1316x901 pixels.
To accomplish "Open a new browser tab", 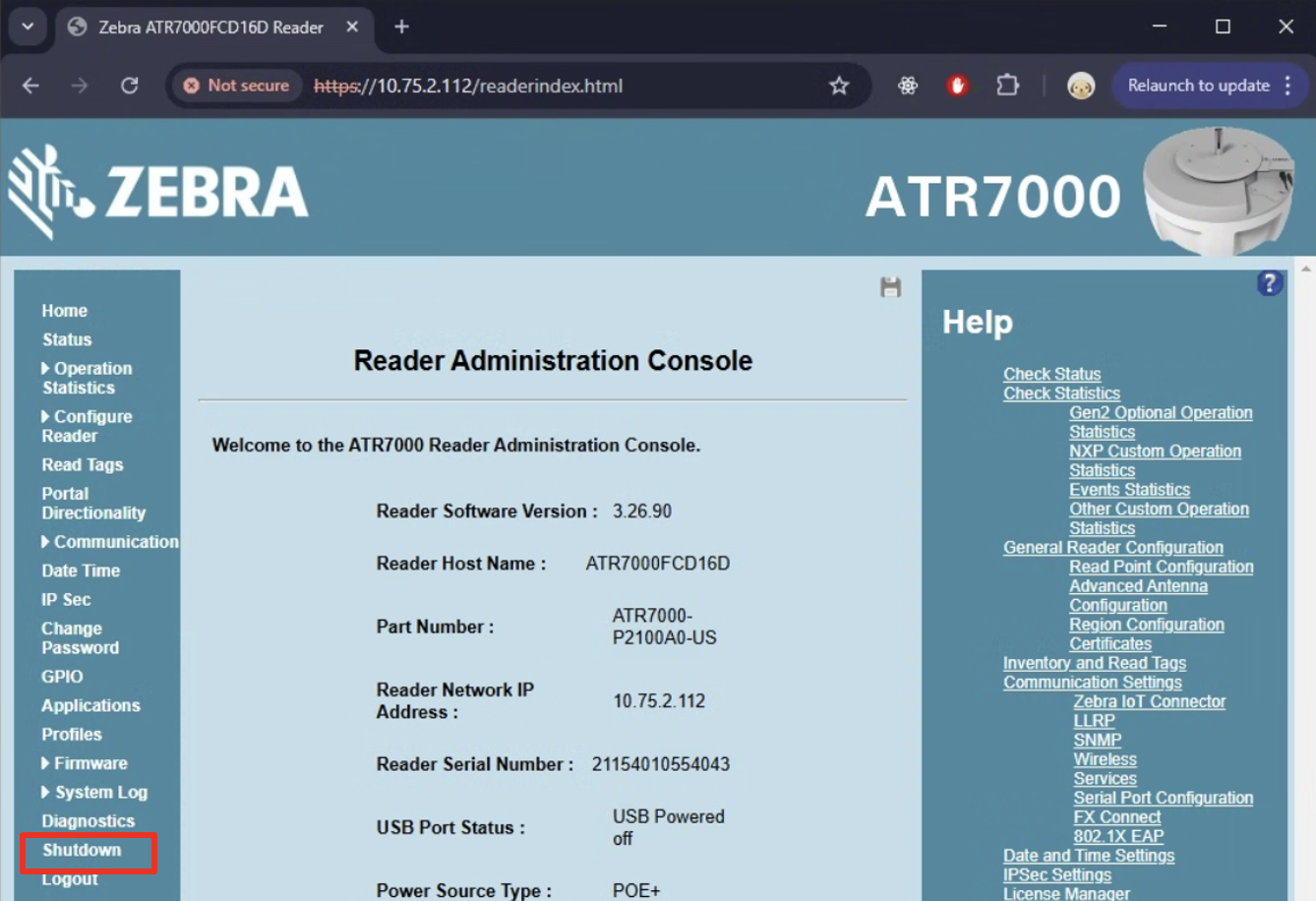I will coord(401,27).
